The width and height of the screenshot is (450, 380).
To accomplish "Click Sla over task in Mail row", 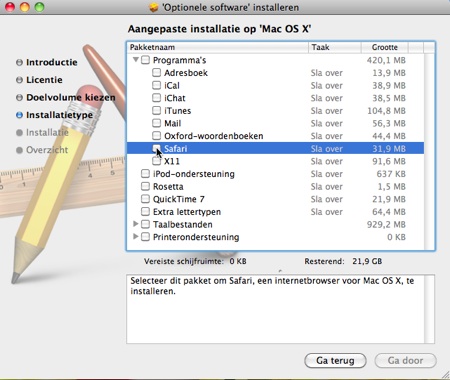I will click(x=327, y=123).
